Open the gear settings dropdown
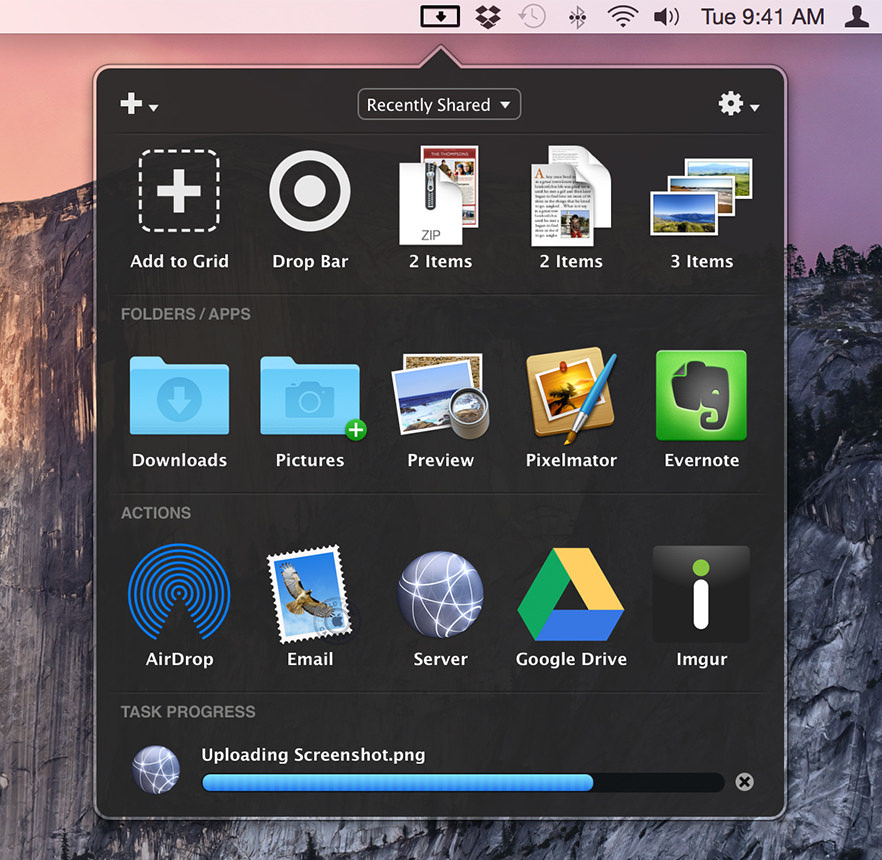882x860 pixels. (x=738, y=104)
